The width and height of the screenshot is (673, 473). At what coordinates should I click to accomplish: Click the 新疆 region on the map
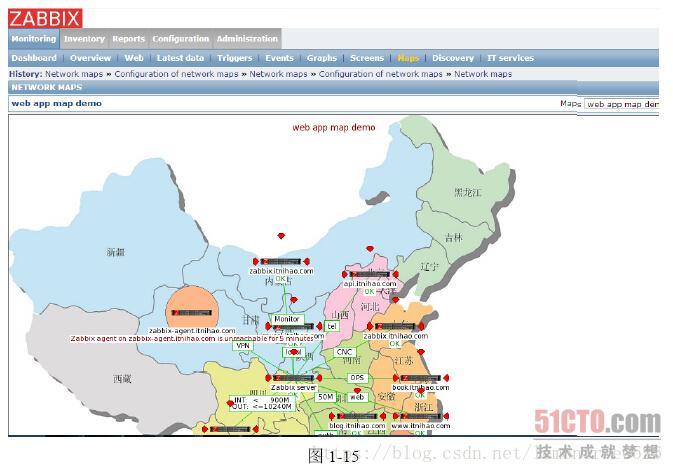tap(116, 252)
